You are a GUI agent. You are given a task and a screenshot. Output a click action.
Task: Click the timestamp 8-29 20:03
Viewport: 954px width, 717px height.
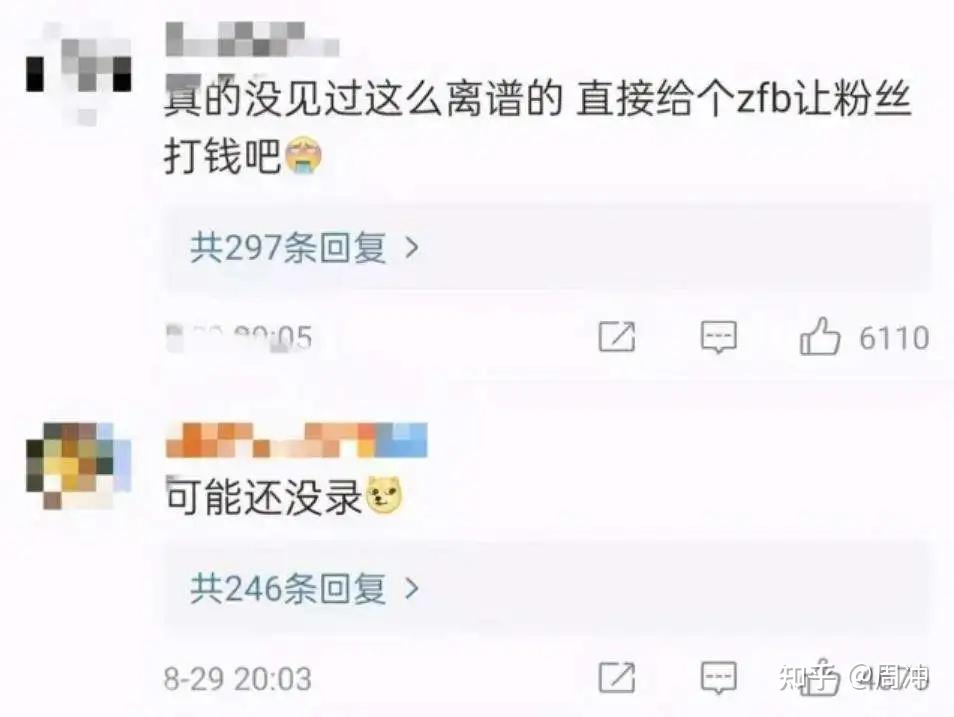click(237, 679)
